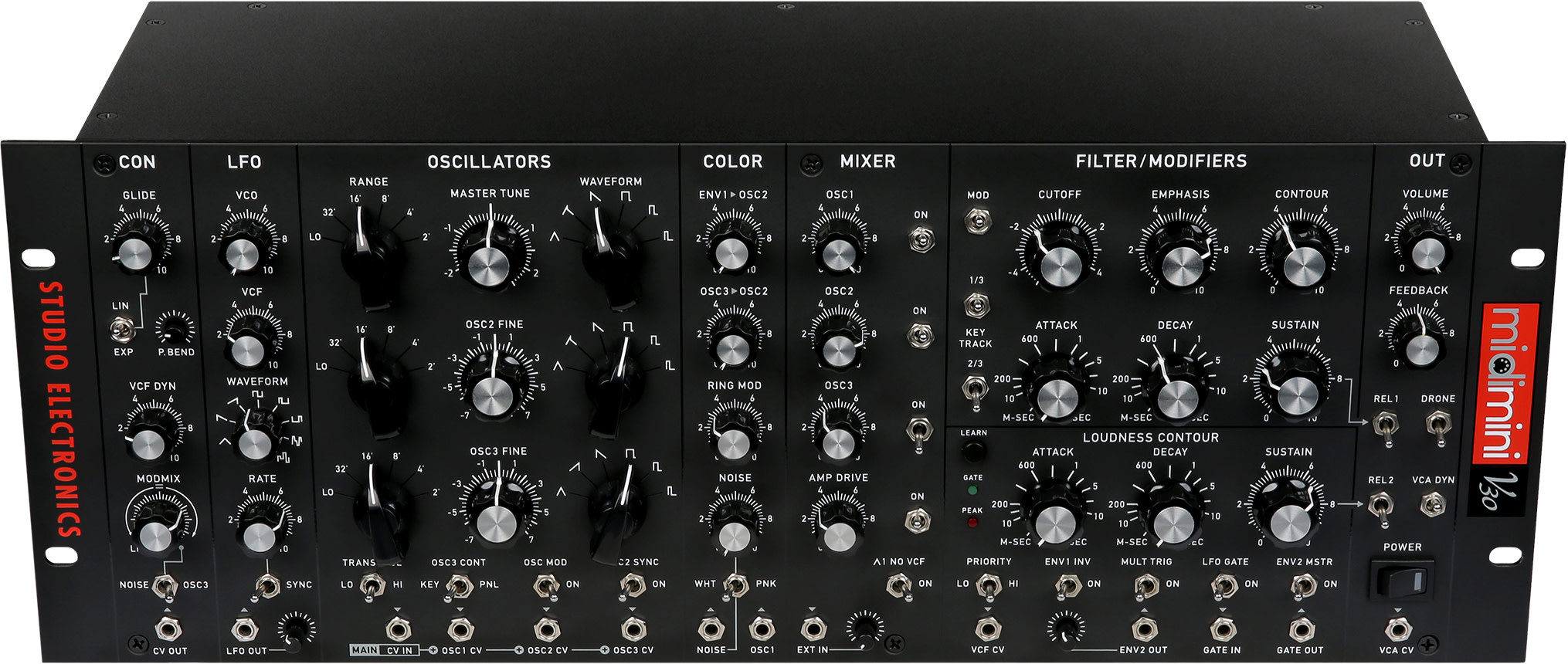Click the MODMIX knob
1568x664 pixels.
point(158,529)
